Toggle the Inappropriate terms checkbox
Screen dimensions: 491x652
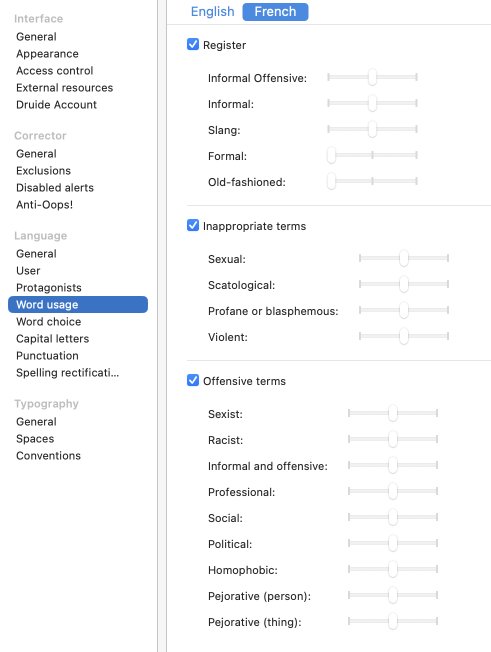tap(193, 225)
